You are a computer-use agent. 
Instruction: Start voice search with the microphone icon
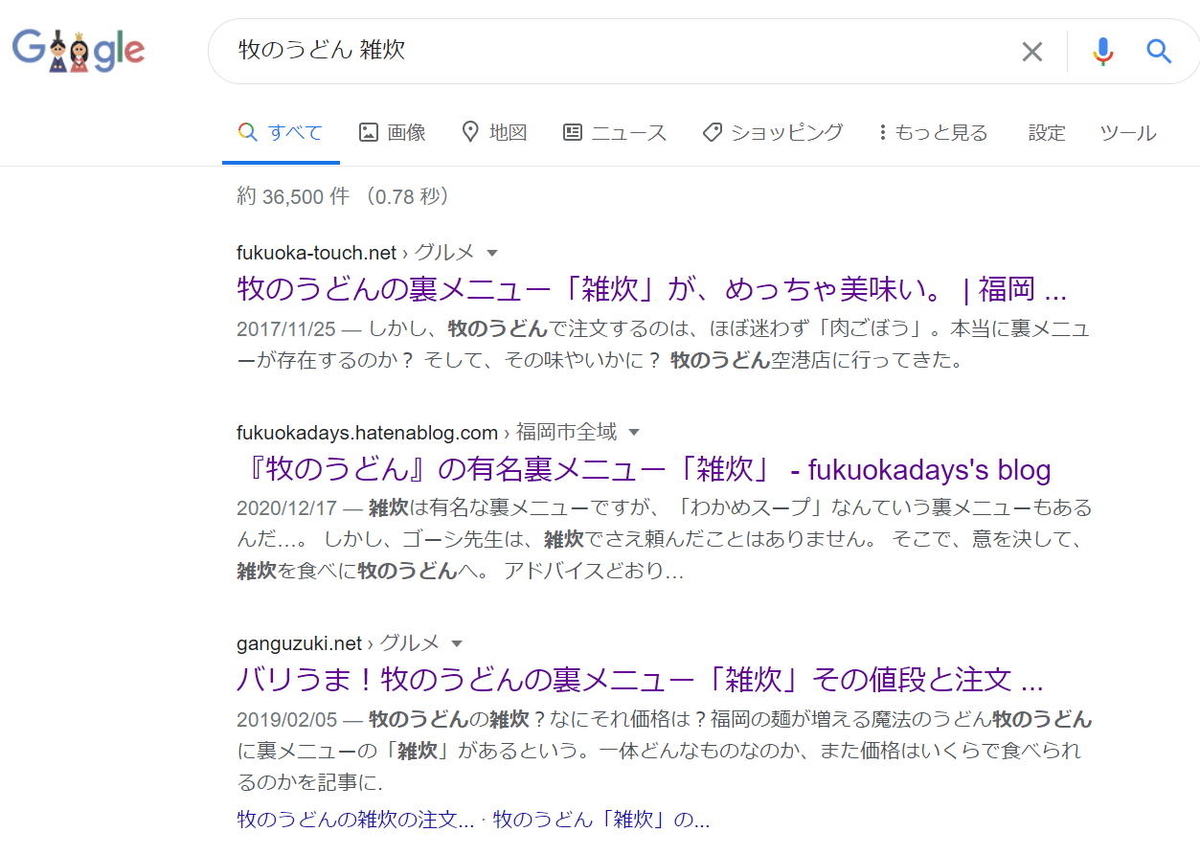click(x=1103, y=52)
